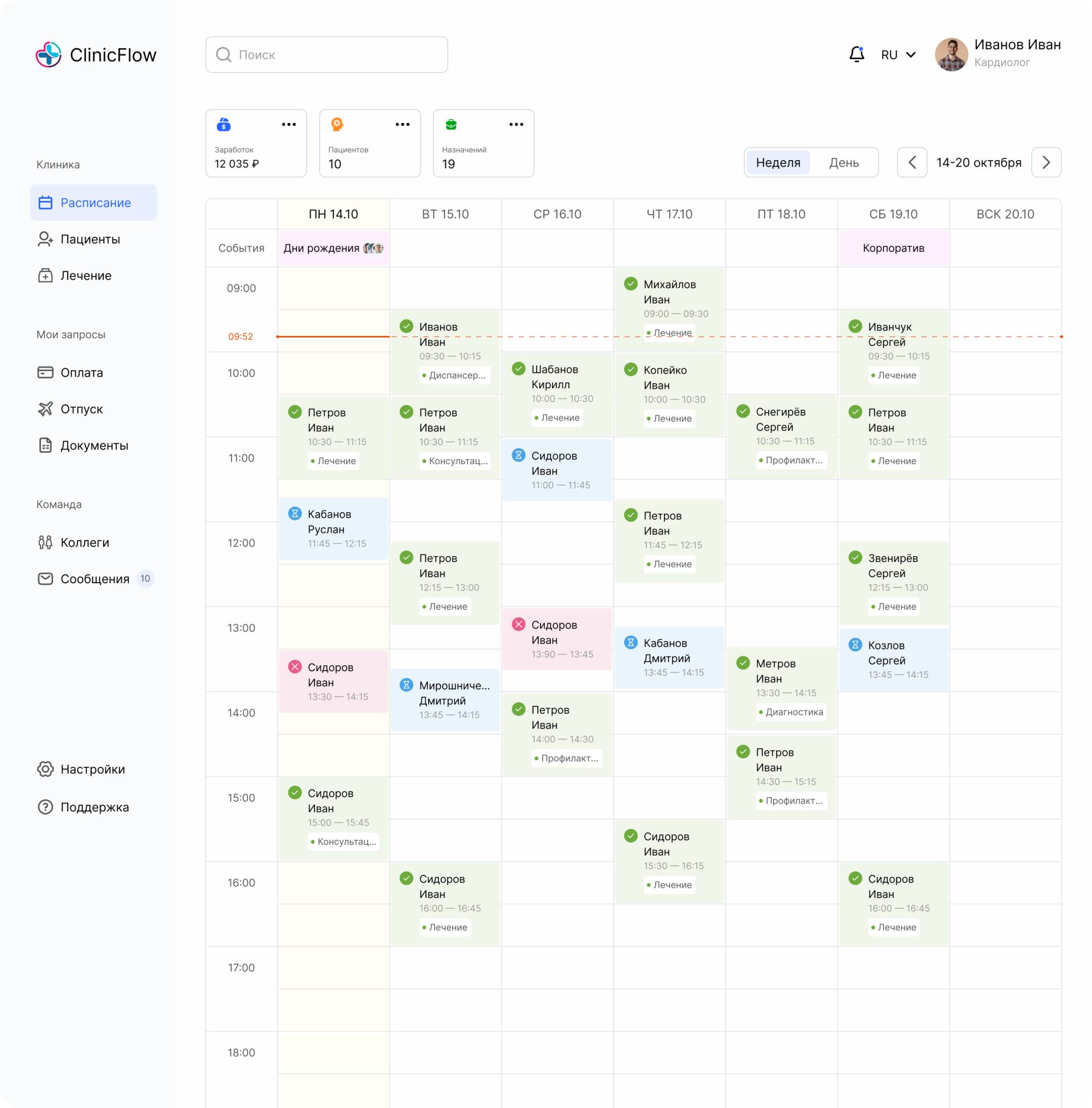Viewport: 1092px width, 1108px height.
Task: Open Отпуск vacation requests
Action: tap(81, 409)
